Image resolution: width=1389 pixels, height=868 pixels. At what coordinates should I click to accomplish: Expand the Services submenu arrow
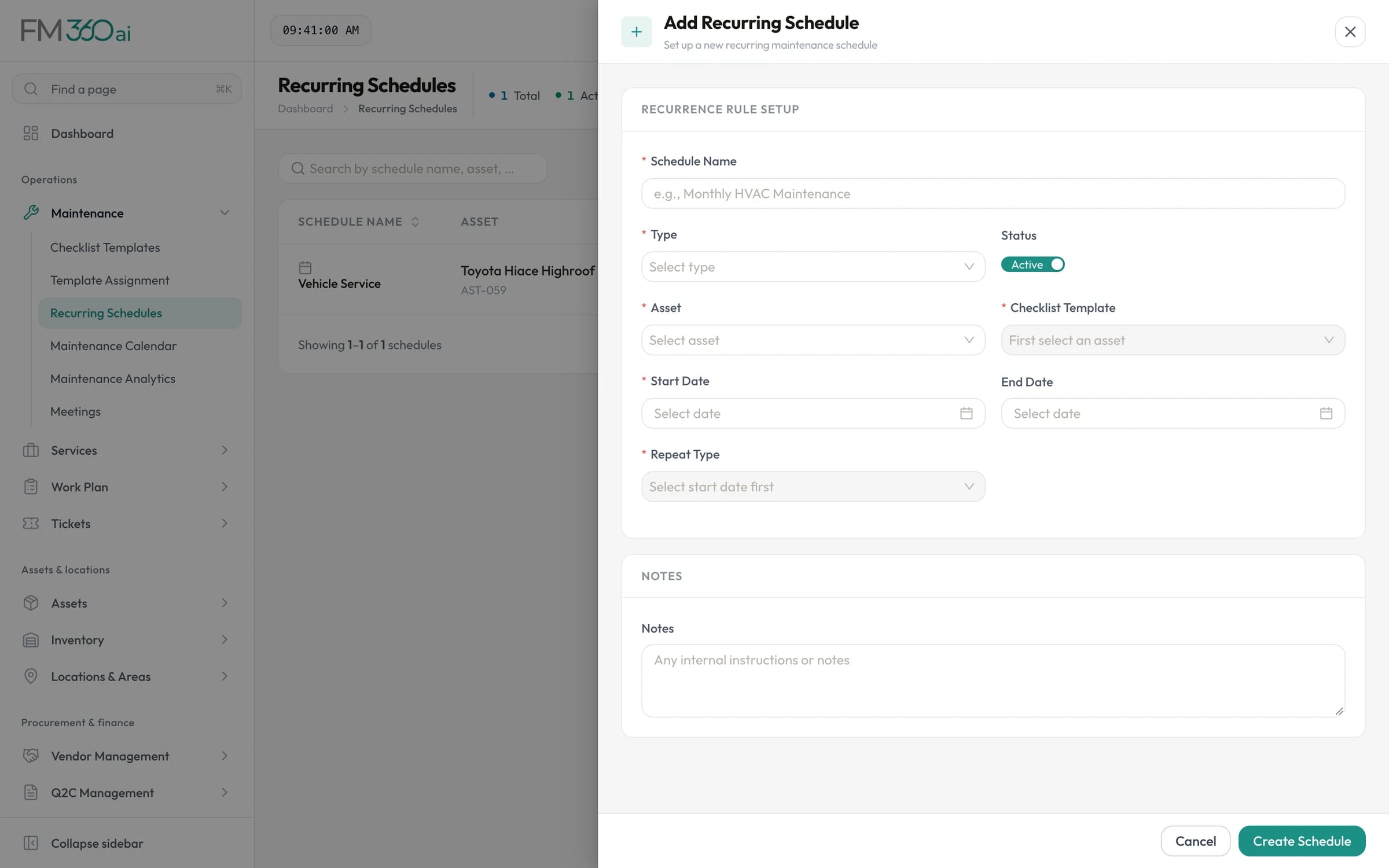(225, 450)
